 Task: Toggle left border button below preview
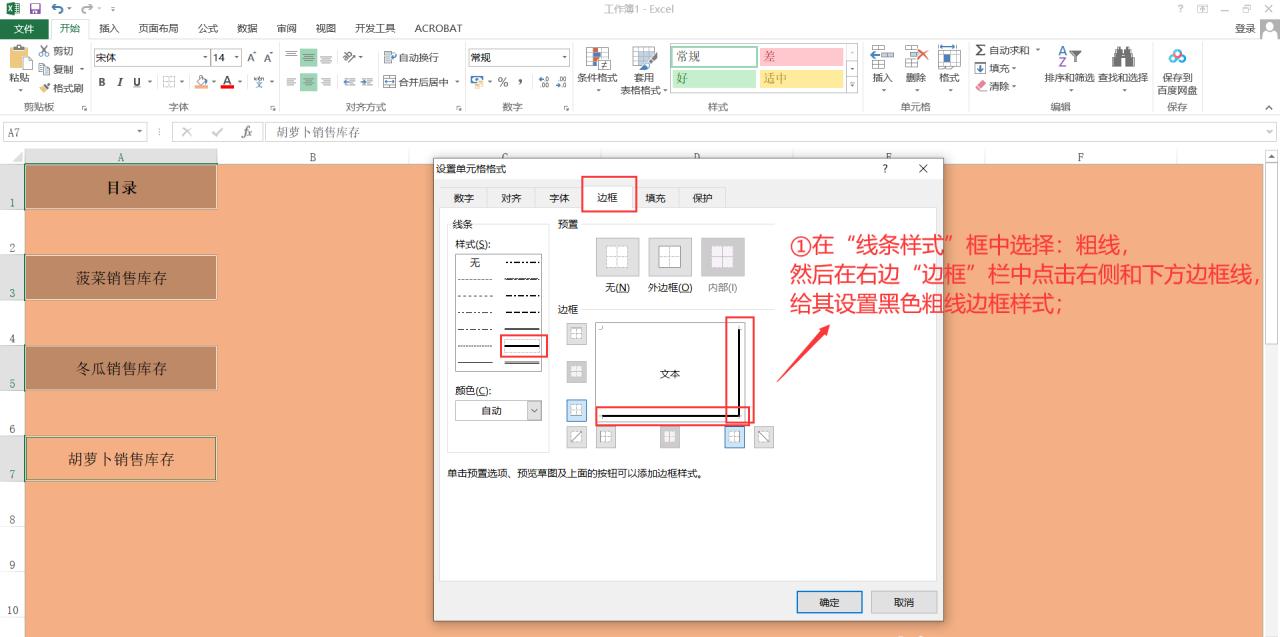point(606,436)
